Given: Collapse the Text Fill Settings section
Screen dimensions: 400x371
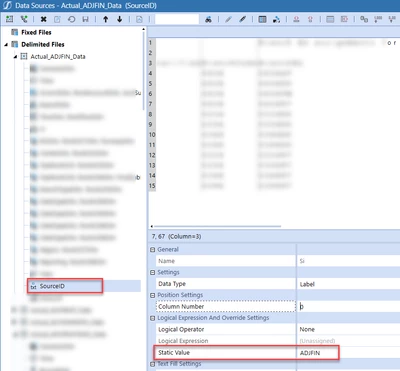Looking at the screenshot, I should [152, 364].
